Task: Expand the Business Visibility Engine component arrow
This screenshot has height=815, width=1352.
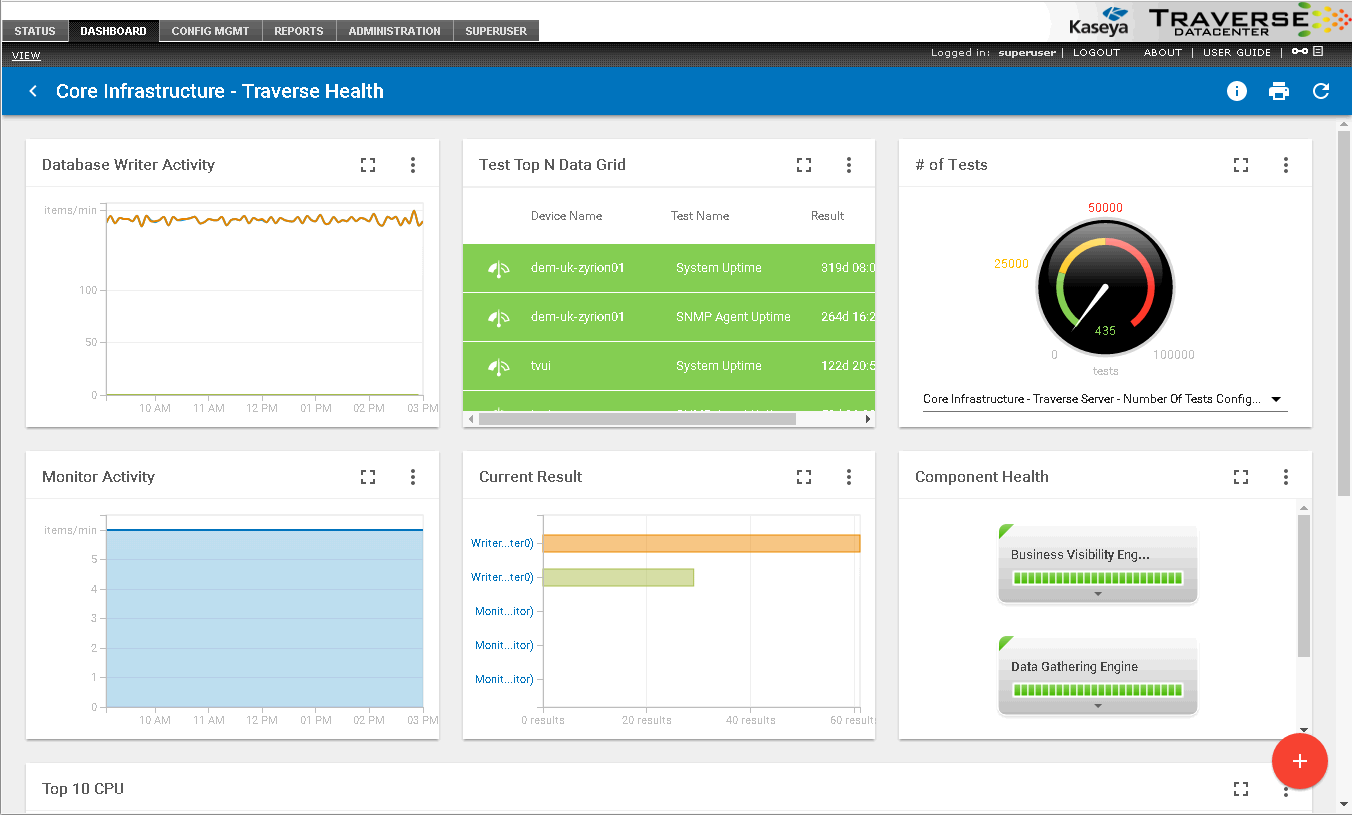Action: [x=1098, y=594]
